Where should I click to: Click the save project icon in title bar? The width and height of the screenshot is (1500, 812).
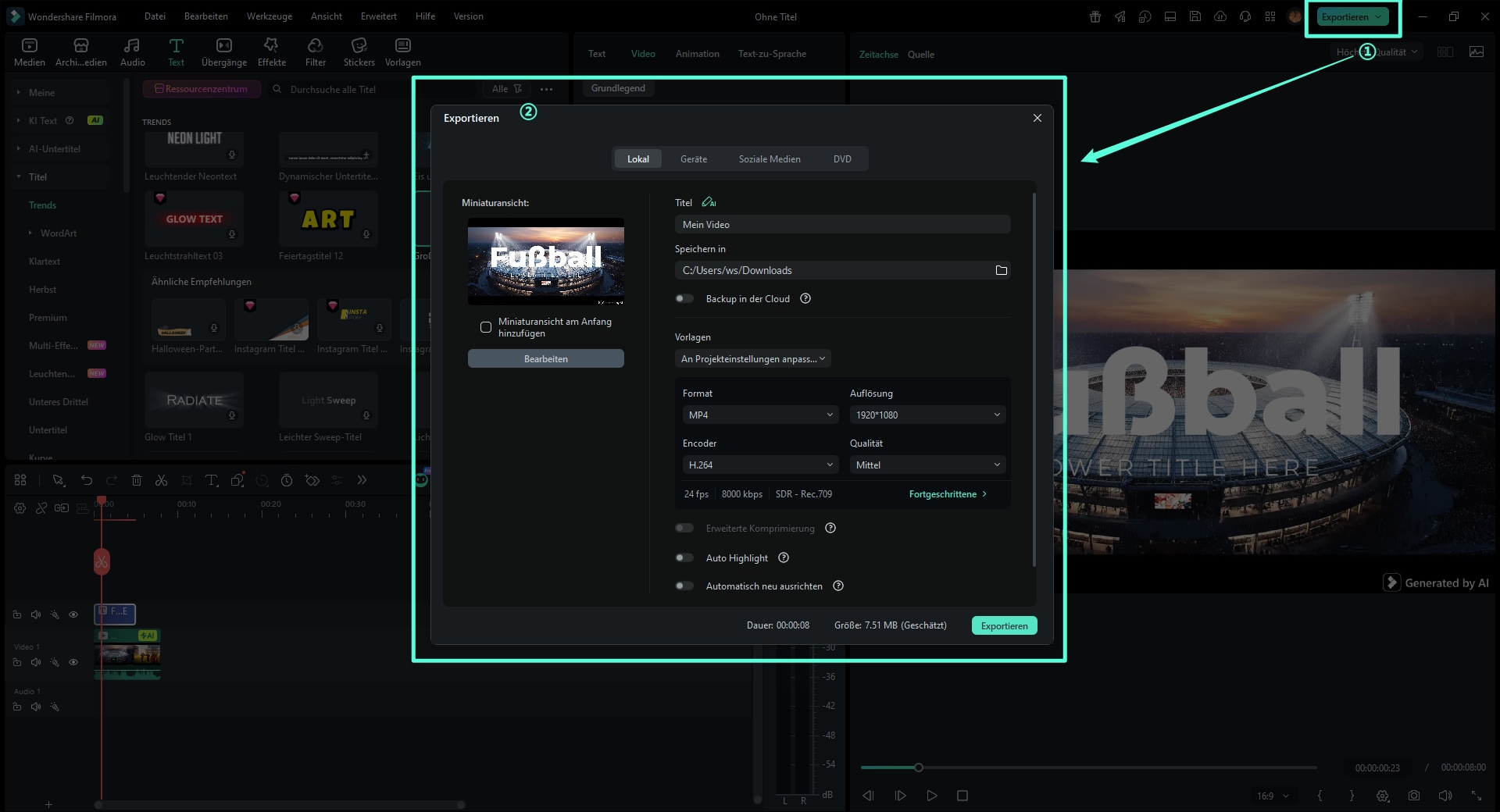(x=1195, y=16)
